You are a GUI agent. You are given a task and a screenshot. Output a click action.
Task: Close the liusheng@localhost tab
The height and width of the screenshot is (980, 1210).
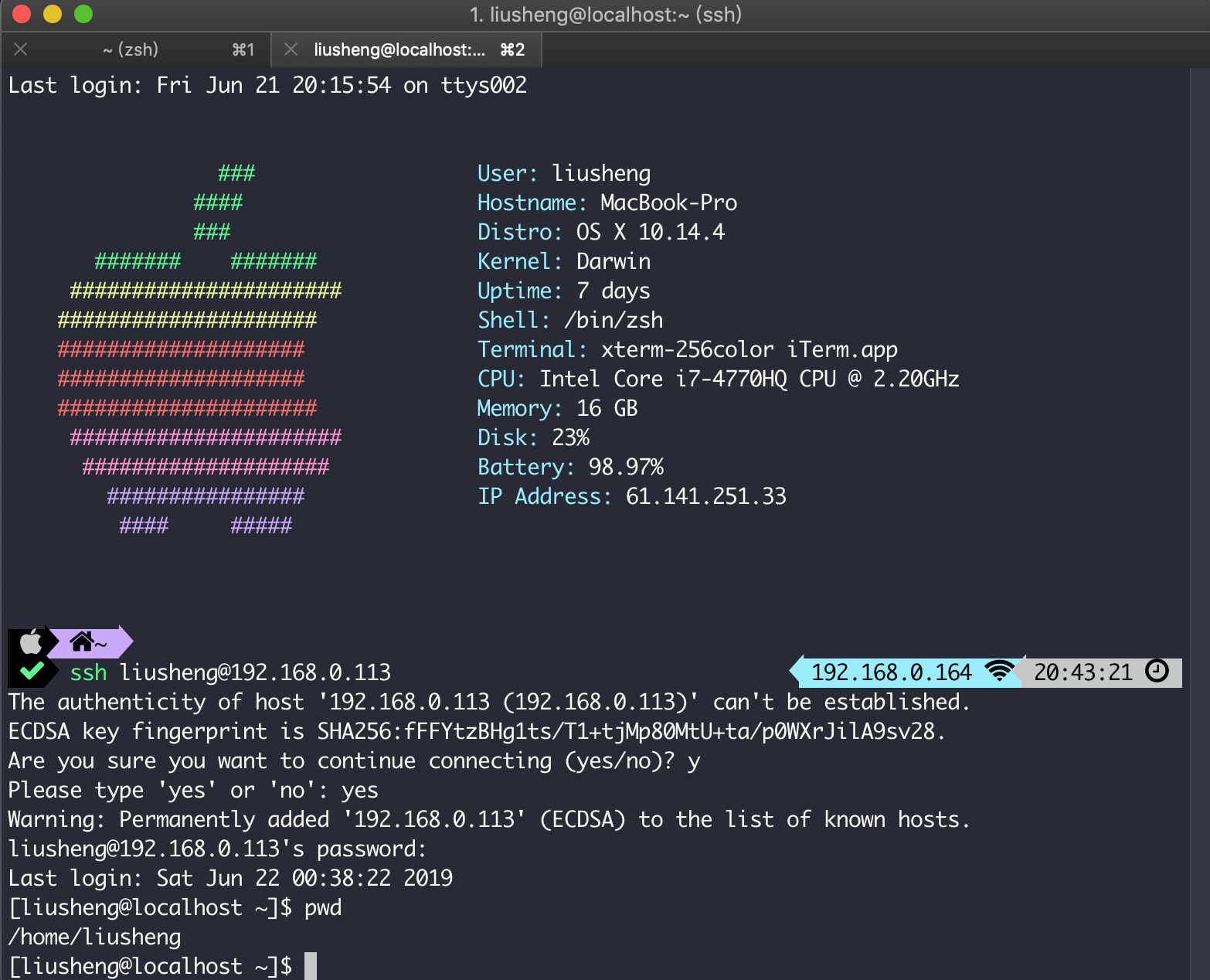(291, 49)
